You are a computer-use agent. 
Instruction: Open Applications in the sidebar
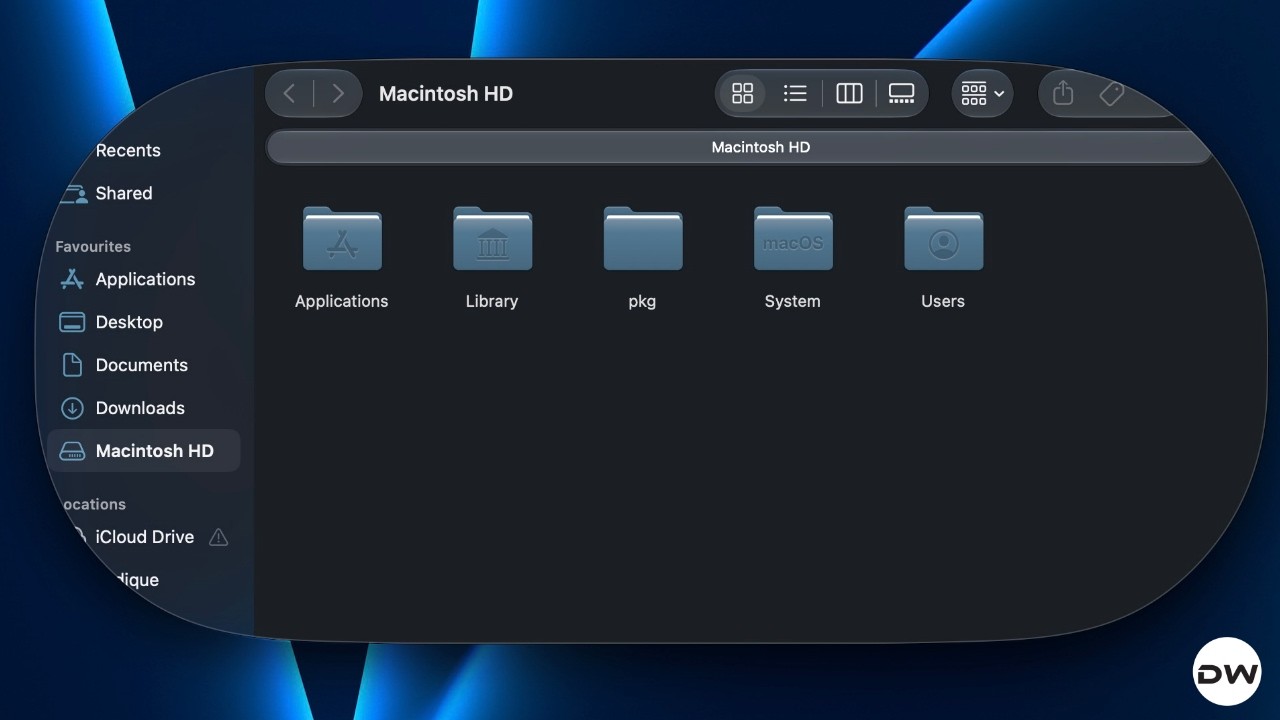(145, 280)
